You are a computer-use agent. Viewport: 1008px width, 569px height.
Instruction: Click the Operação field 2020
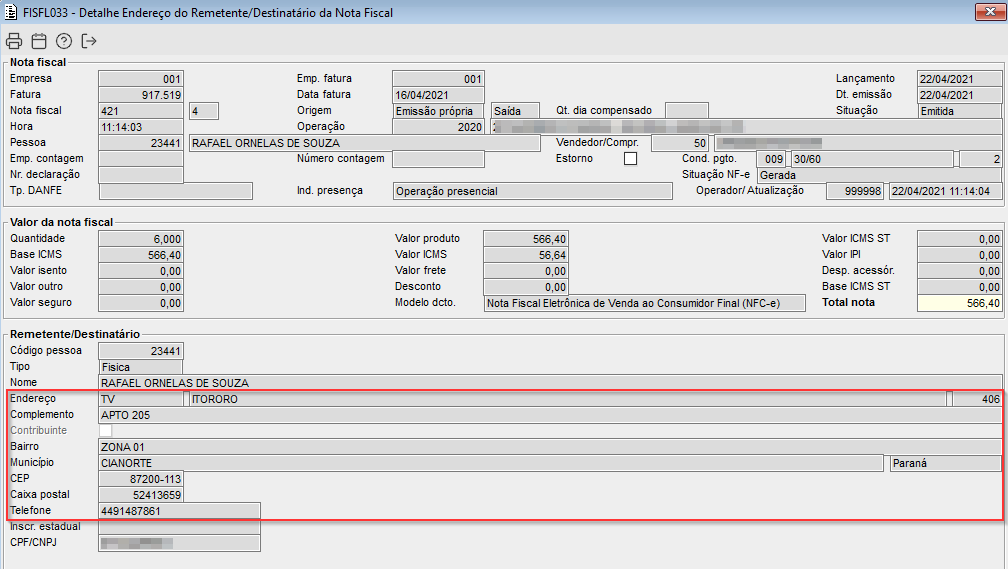[438, 127]
